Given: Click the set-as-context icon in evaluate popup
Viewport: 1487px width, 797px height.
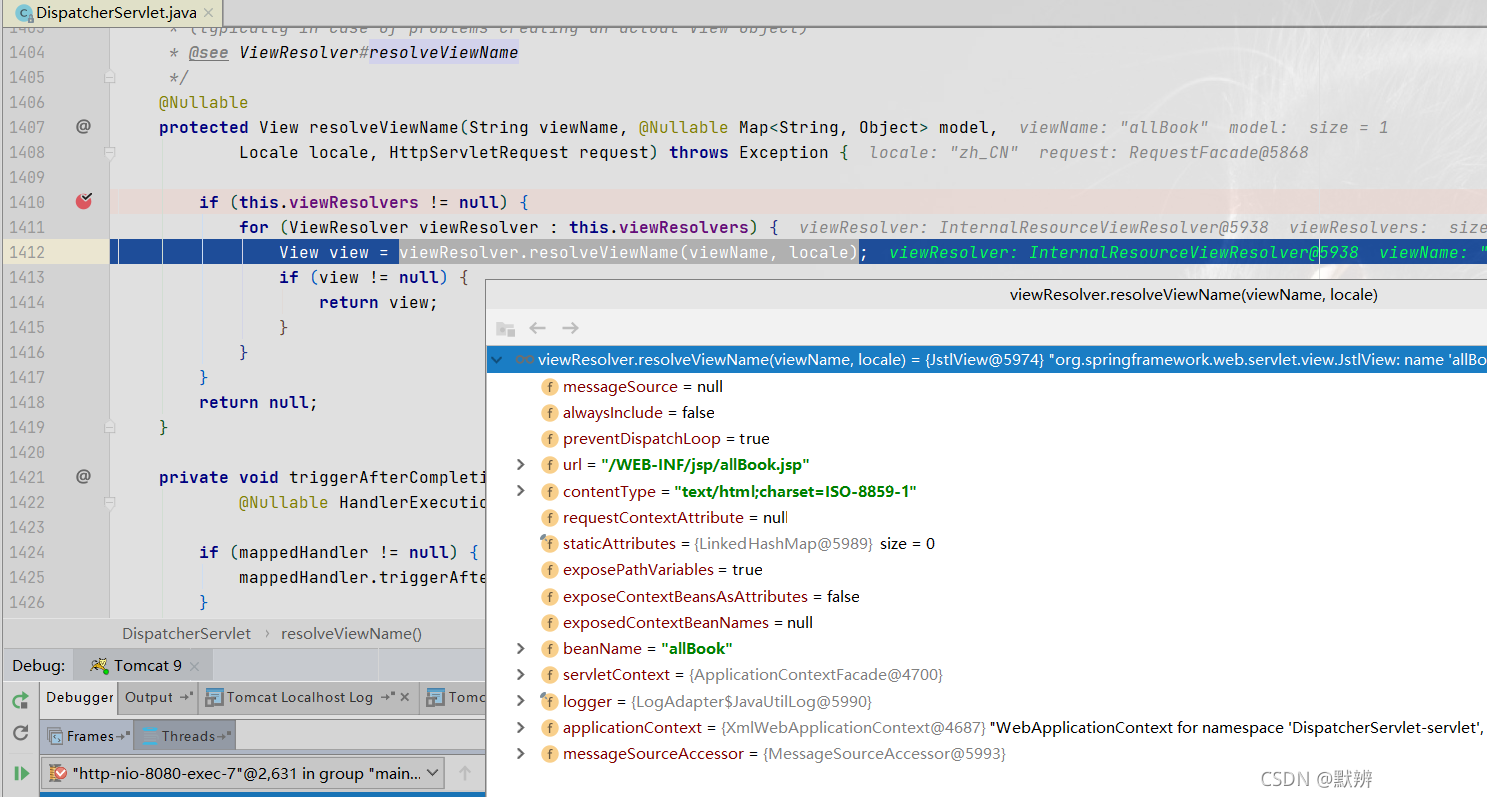Looking at the screenshot, I should [506, 328].
